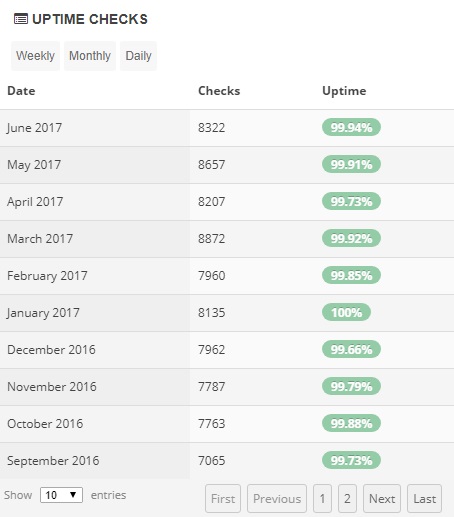Go to the First page
Viewport: 454px width, 517px height.
(223, 499)
